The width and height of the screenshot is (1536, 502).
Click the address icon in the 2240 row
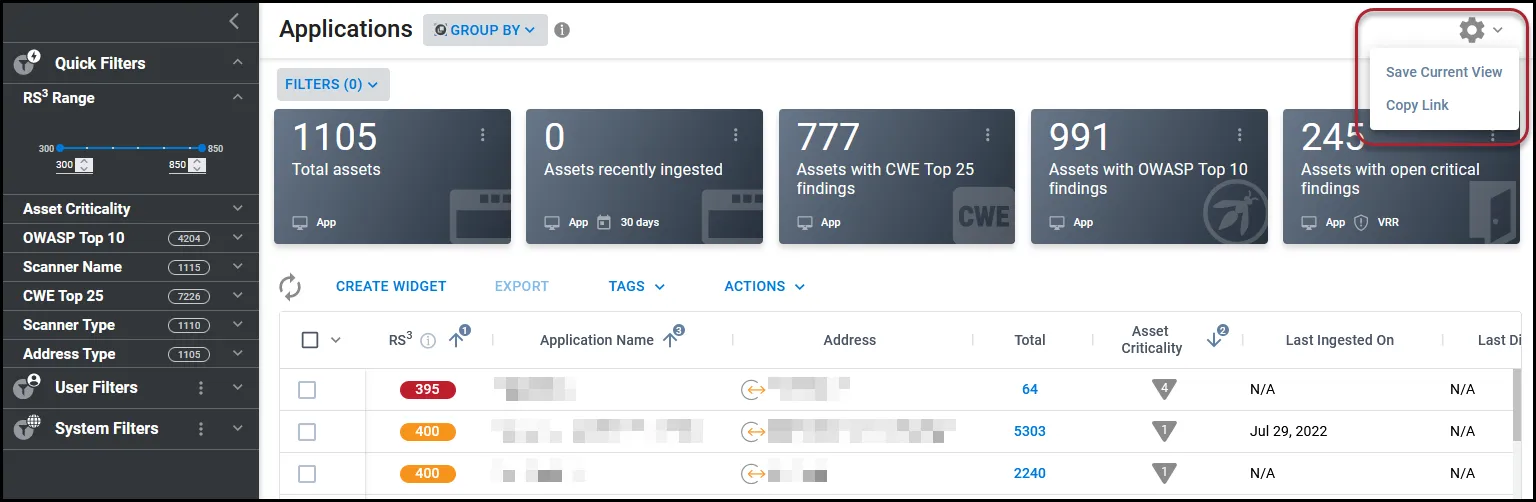pos(752,474)
